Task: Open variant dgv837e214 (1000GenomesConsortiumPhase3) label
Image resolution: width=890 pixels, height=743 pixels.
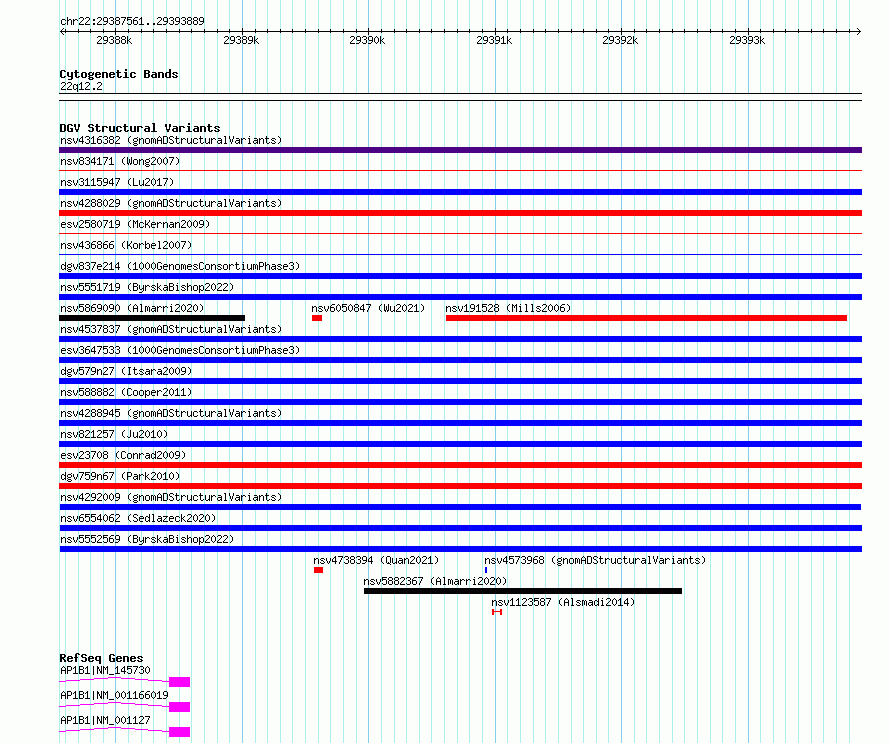Action: click(180, 266)
